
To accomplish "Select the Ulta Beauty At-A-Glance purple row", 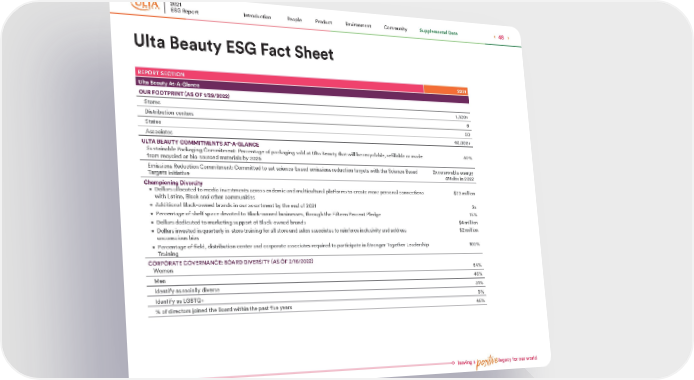I will pyautogui.click(x=302, y=91).
